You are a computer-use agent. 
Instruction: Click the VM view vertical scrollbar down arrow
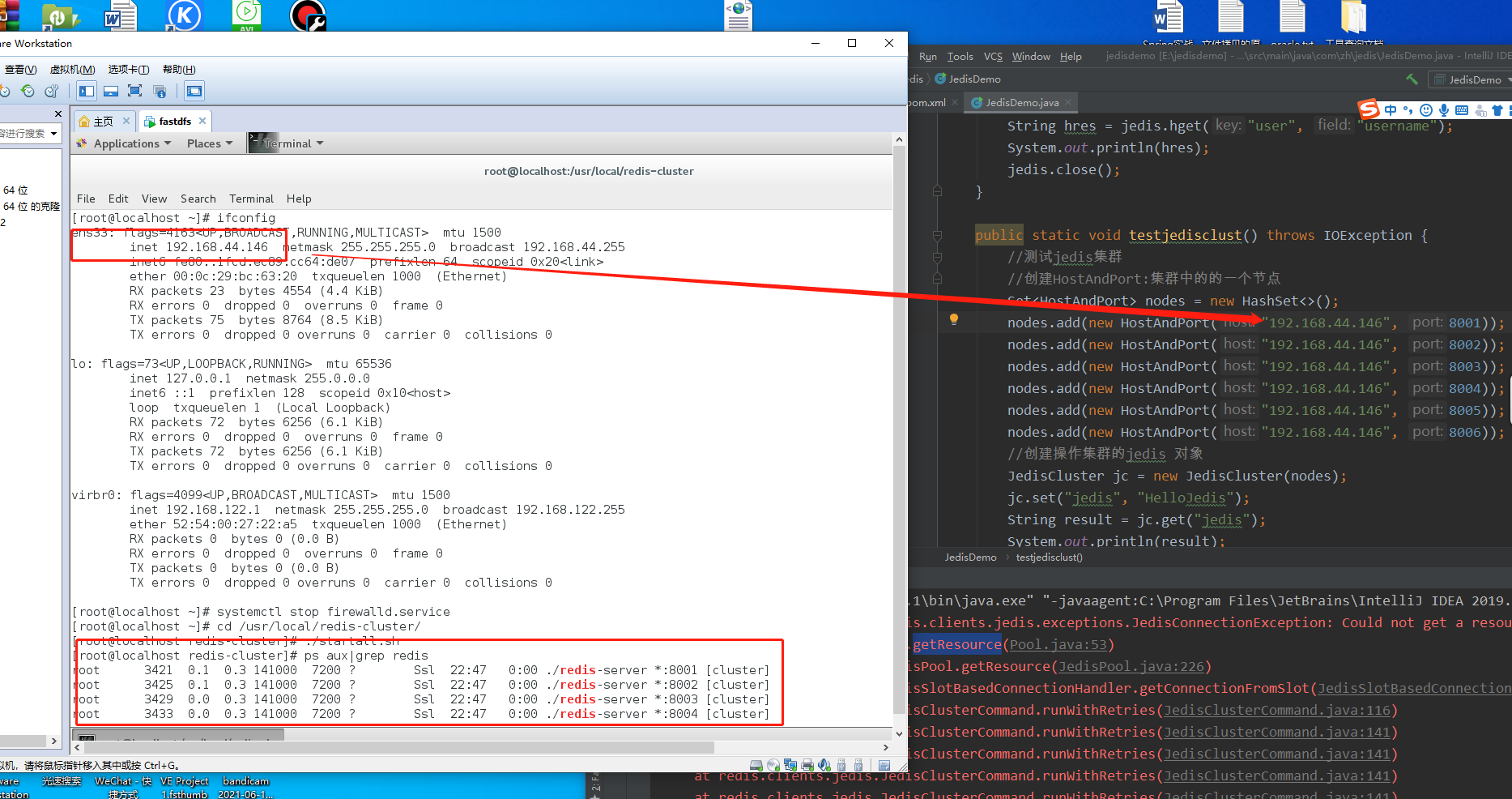point(899,734)
